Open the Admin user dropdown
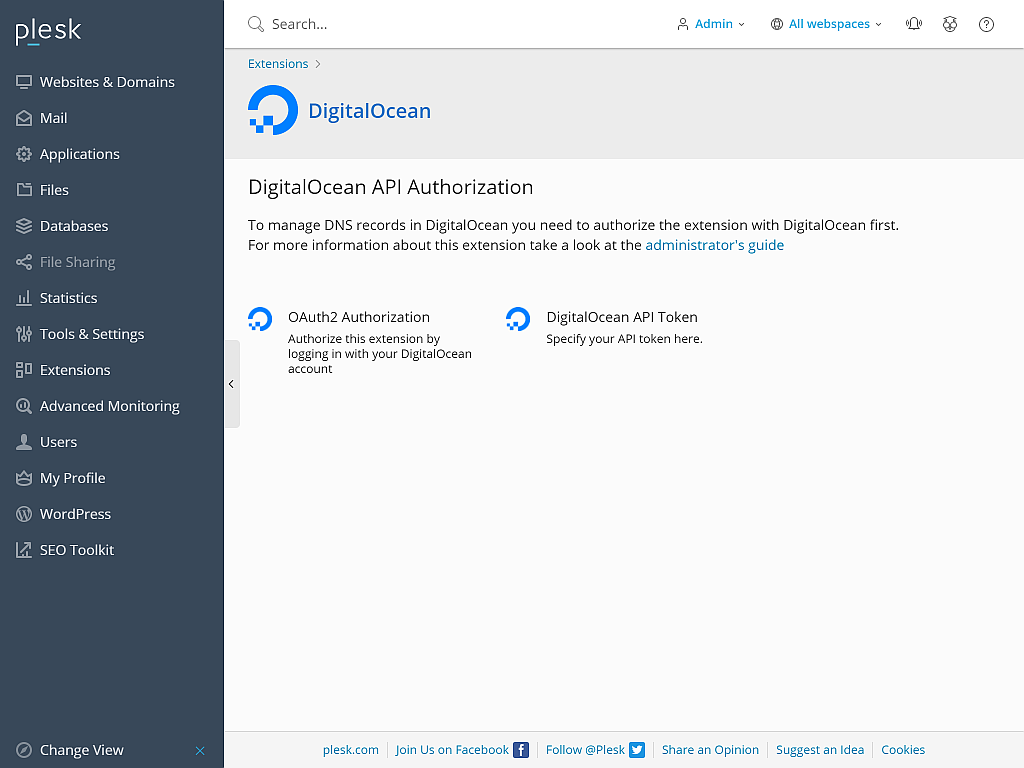1024x768 pixels. click(711, 24)
